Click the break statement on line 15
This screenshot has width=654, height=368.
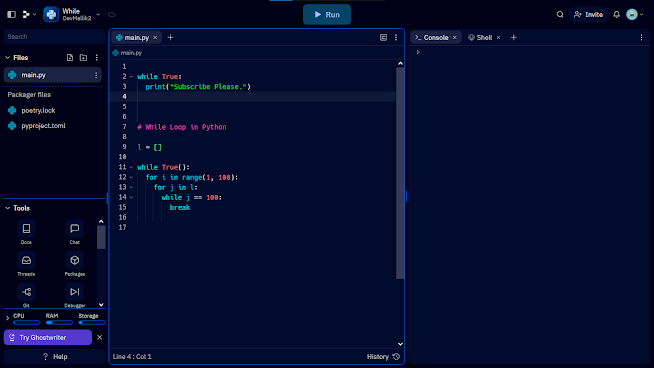[180, 207]
